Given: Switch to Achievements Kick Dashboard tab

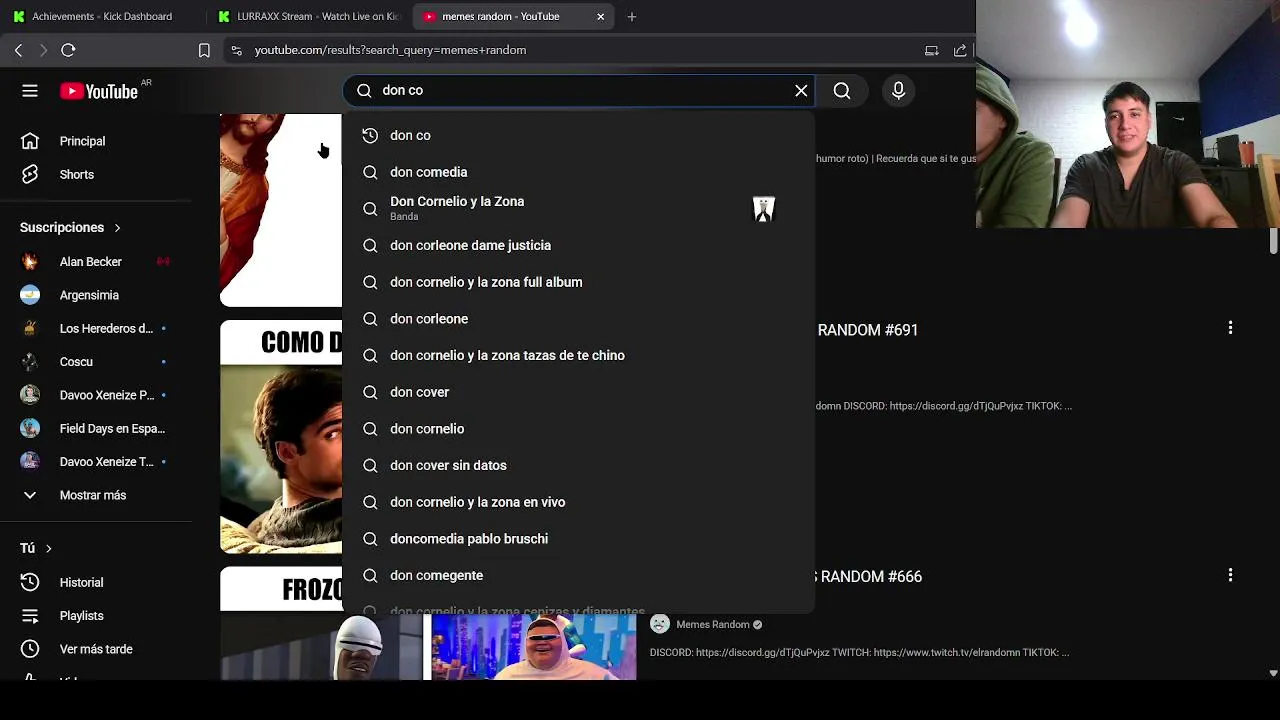Looking at the screenshot, I should point(101,16).
